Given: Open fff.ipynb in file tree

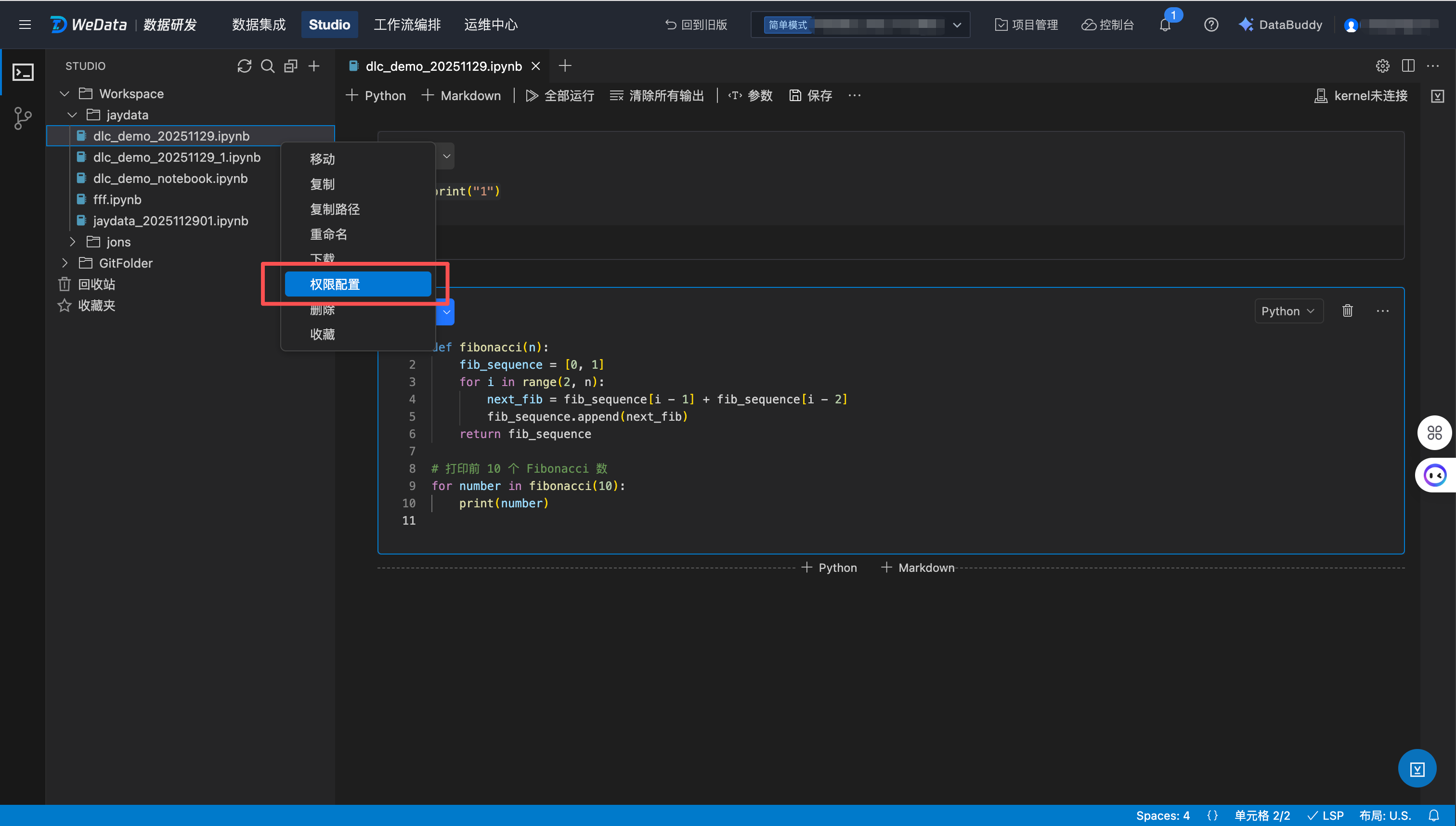Looking at the screenshot, I should [x=117, y=200].
